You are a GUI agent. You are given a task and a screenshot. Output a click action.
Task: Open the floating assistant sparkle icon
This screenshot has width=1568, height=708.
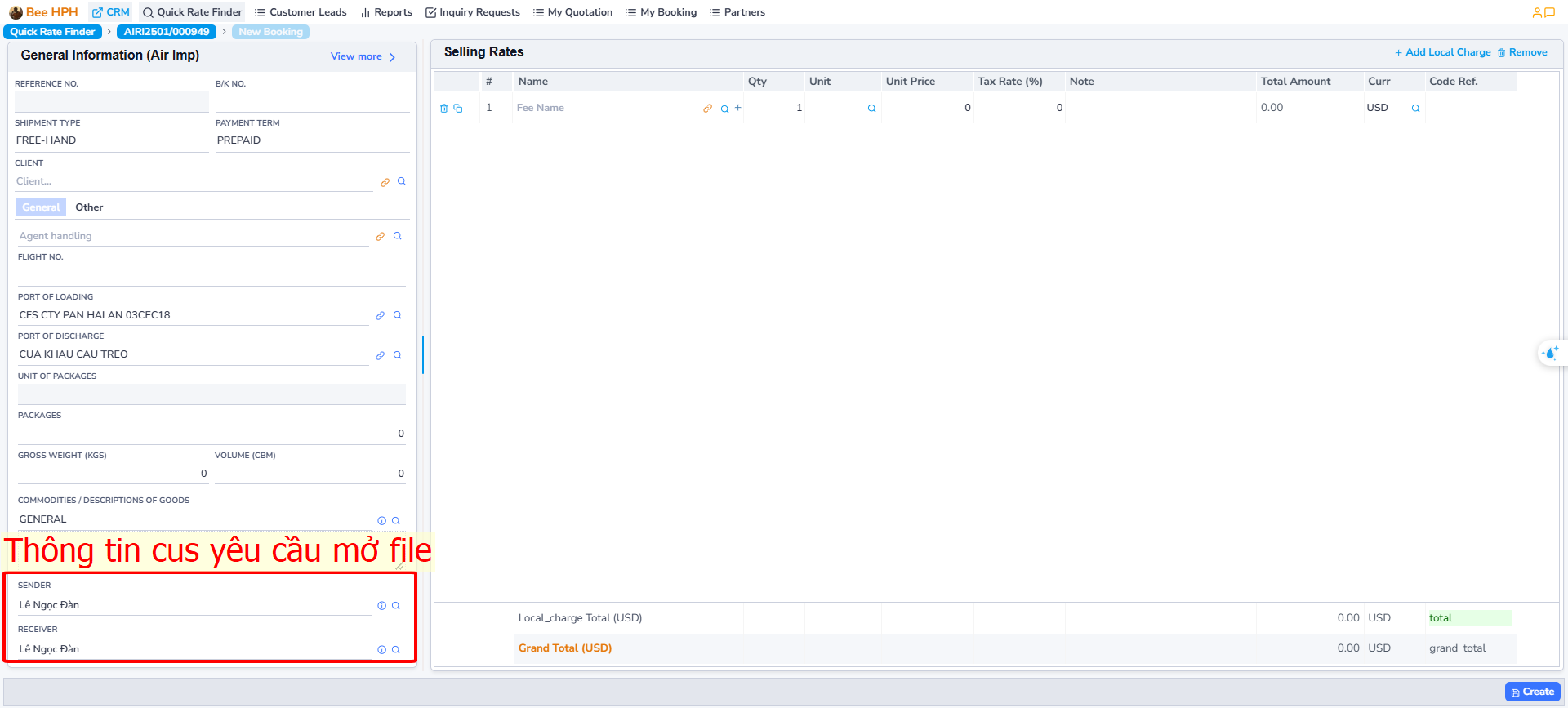1550,354
